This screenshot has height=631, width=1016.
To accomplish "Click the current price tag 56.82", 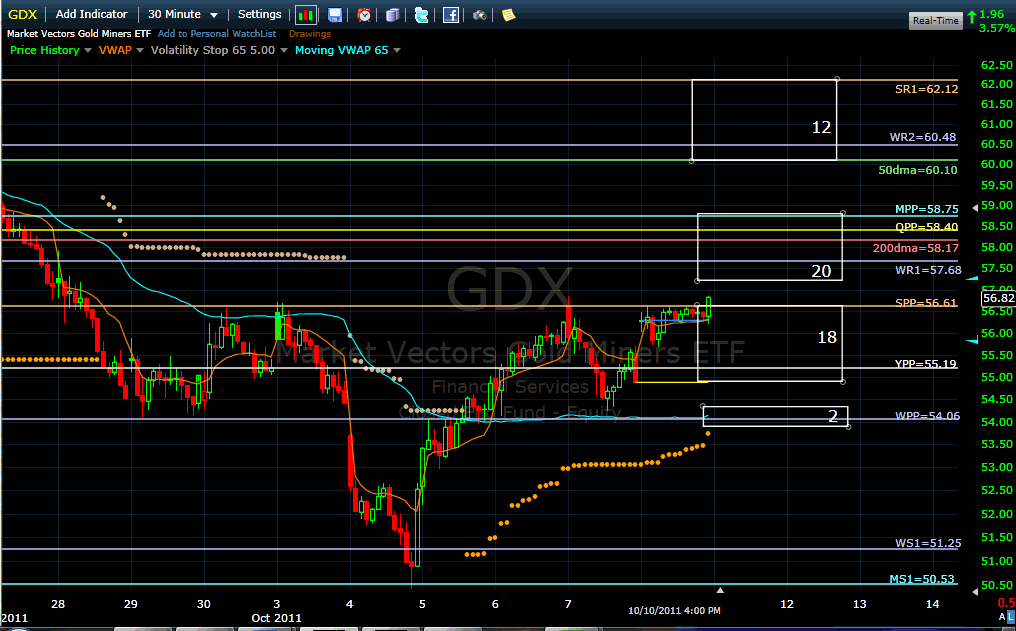I will (999, 298).
